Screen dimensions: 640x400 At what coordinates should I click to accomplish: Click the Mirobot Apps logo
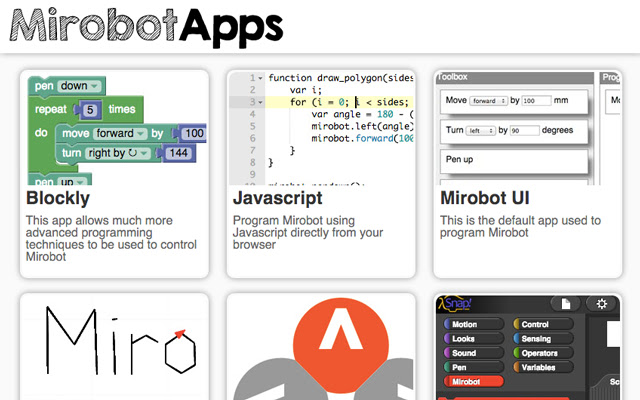click(x=146, y=27)
